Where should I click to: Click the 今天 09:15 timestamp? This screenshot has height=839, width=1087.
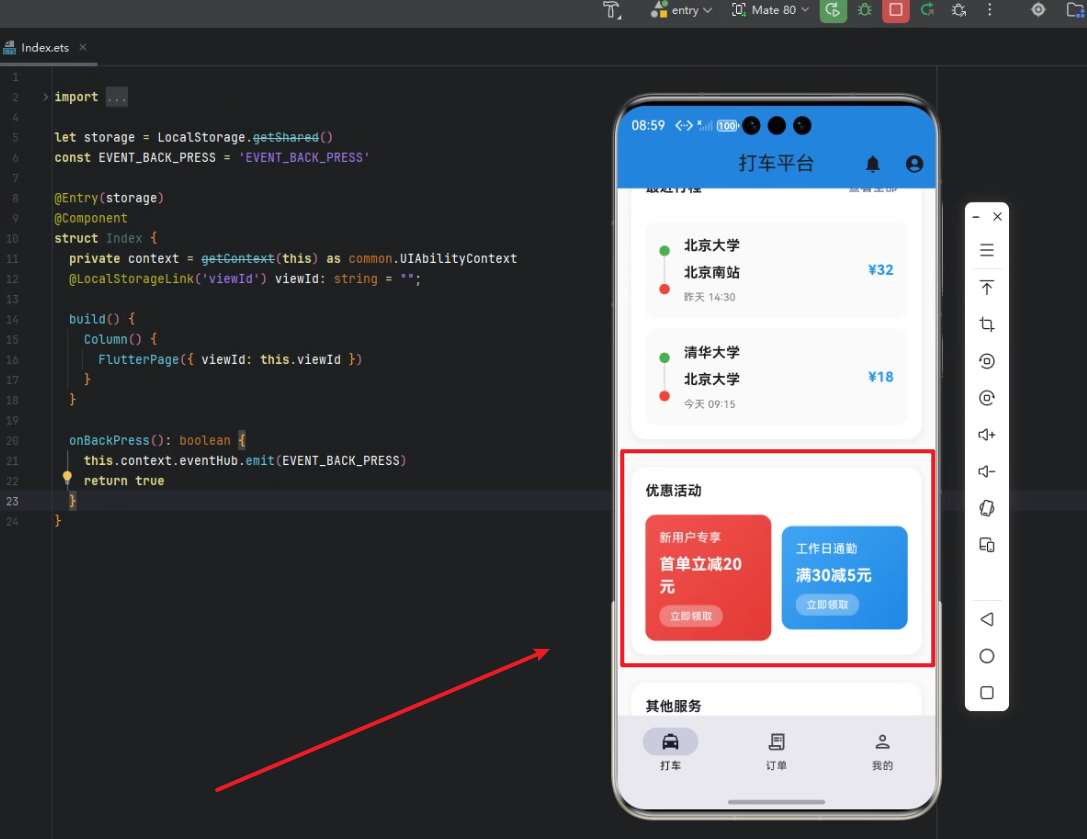point(709,404)
